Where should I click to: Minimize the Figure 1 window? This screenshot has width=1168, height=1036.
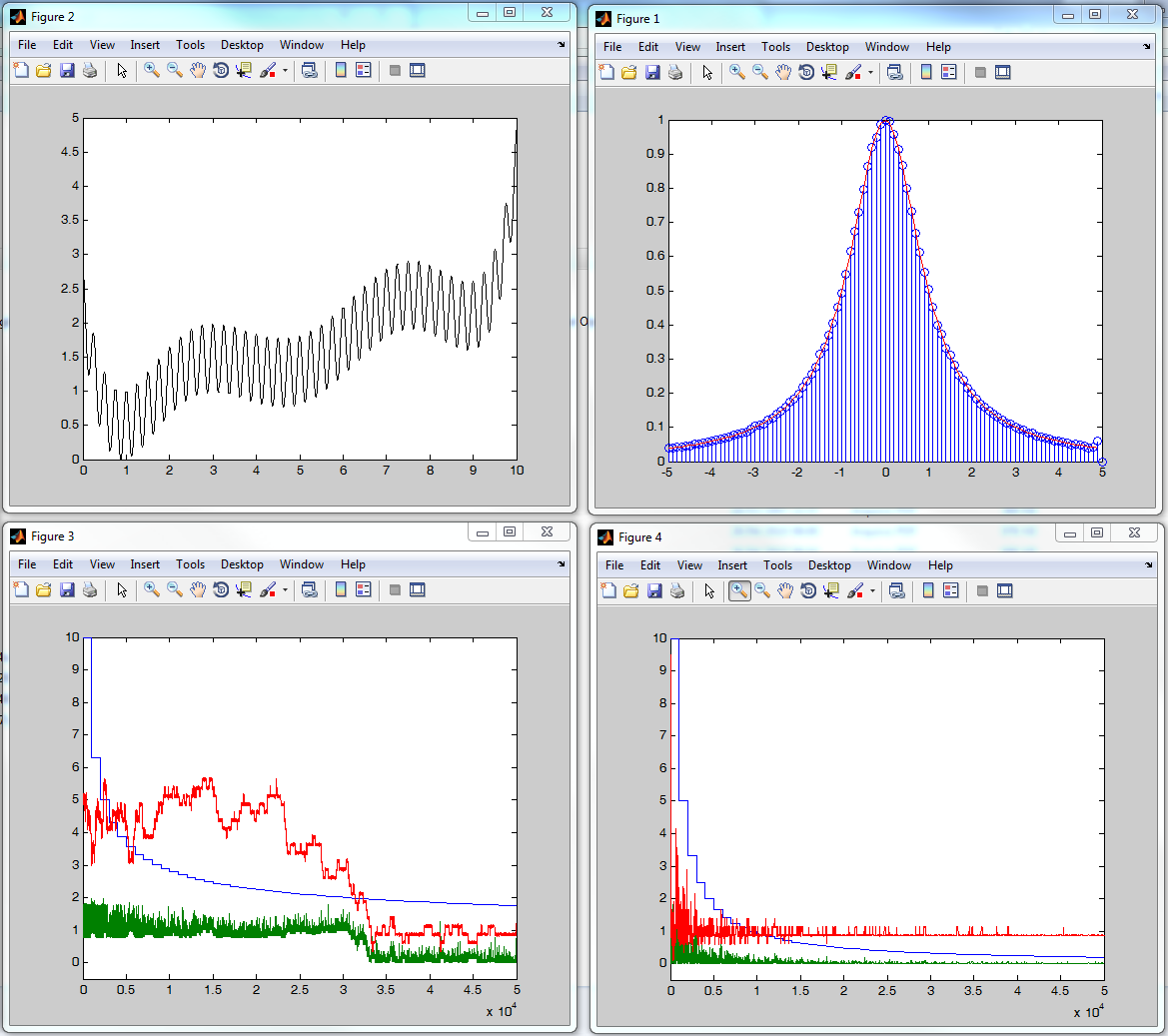coord(1067,14)
